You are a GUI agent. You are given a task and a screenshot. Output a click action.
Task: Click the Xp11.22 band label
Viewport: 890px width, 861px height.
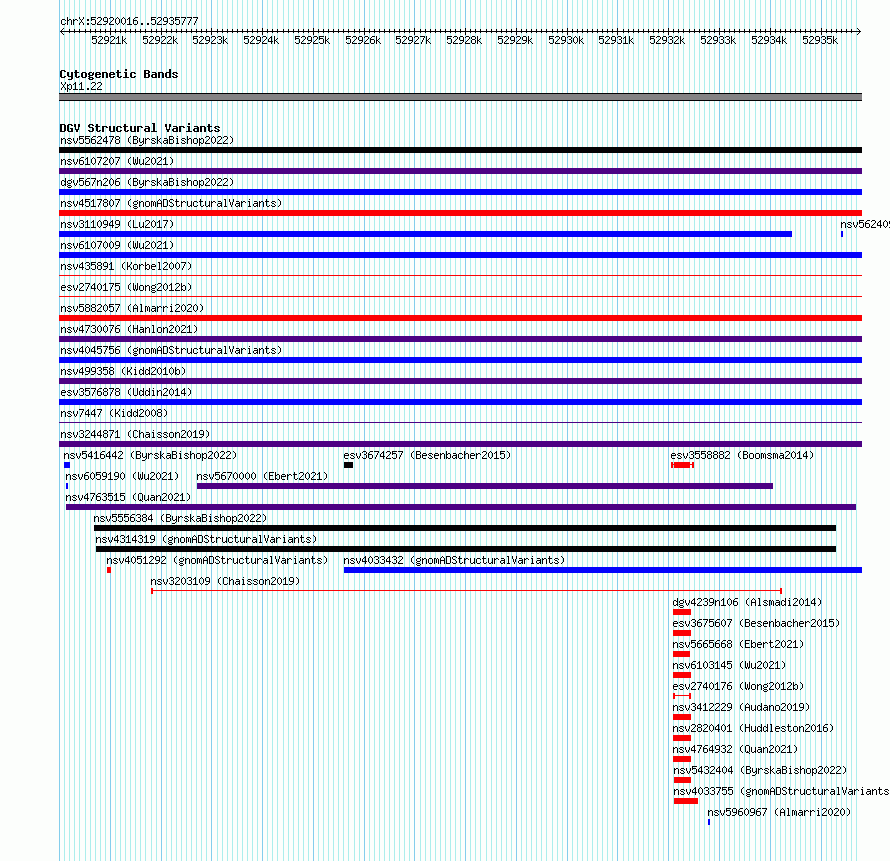(81, 86)
